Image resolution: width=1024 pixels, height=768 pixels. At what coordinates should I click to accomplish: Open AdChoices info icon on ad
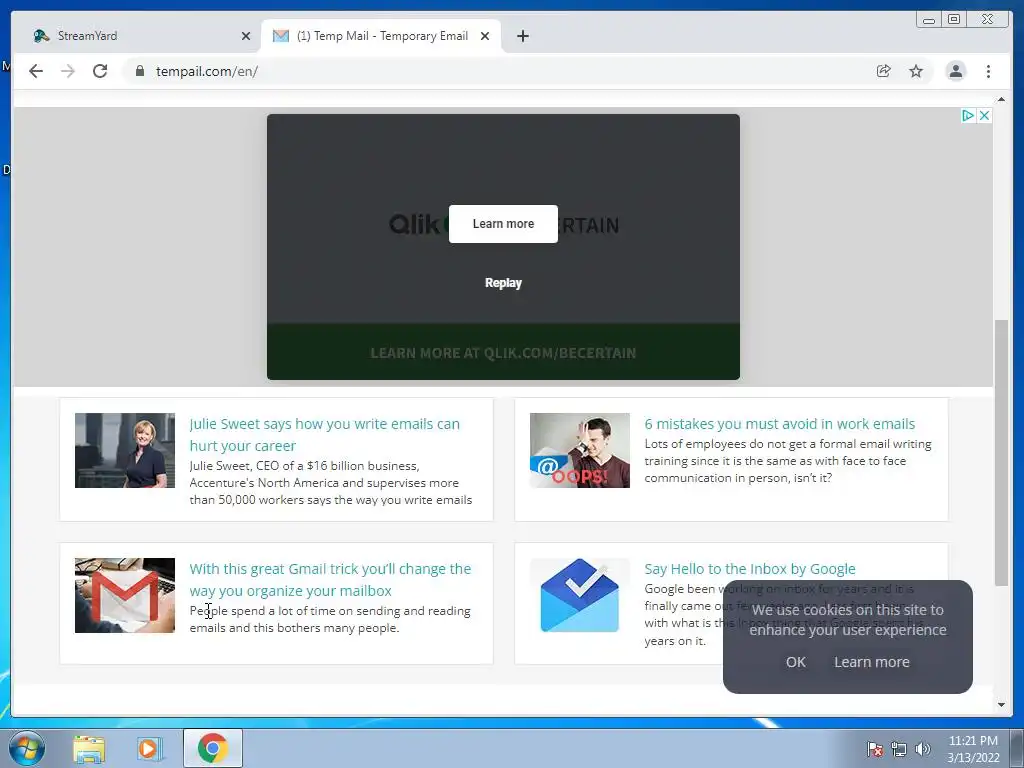tap(968, 116)
